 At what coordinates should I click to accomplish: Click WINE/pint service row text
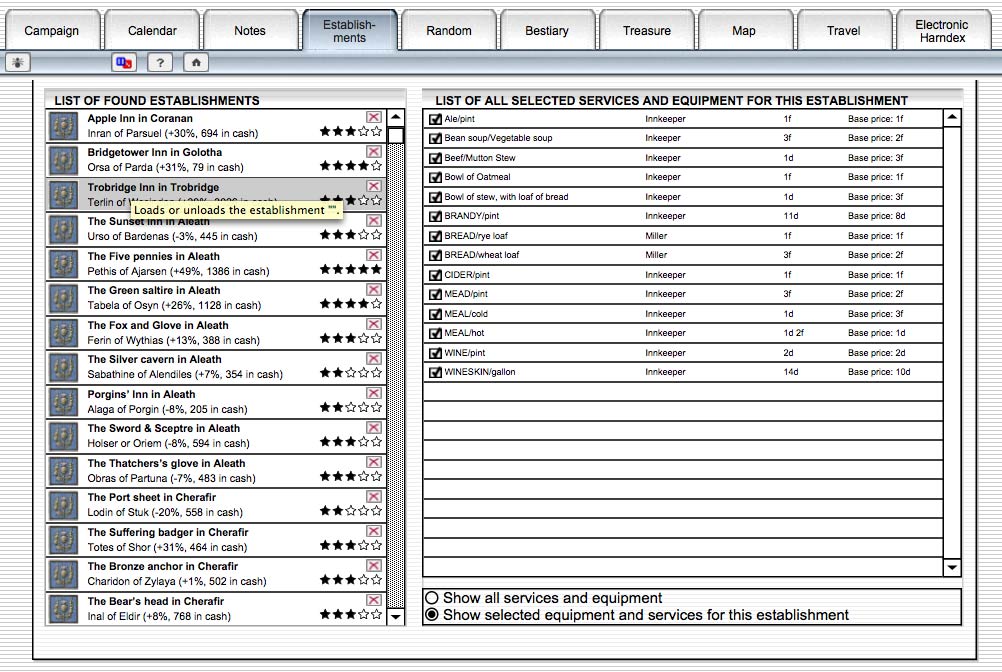[x=465, y=353]
